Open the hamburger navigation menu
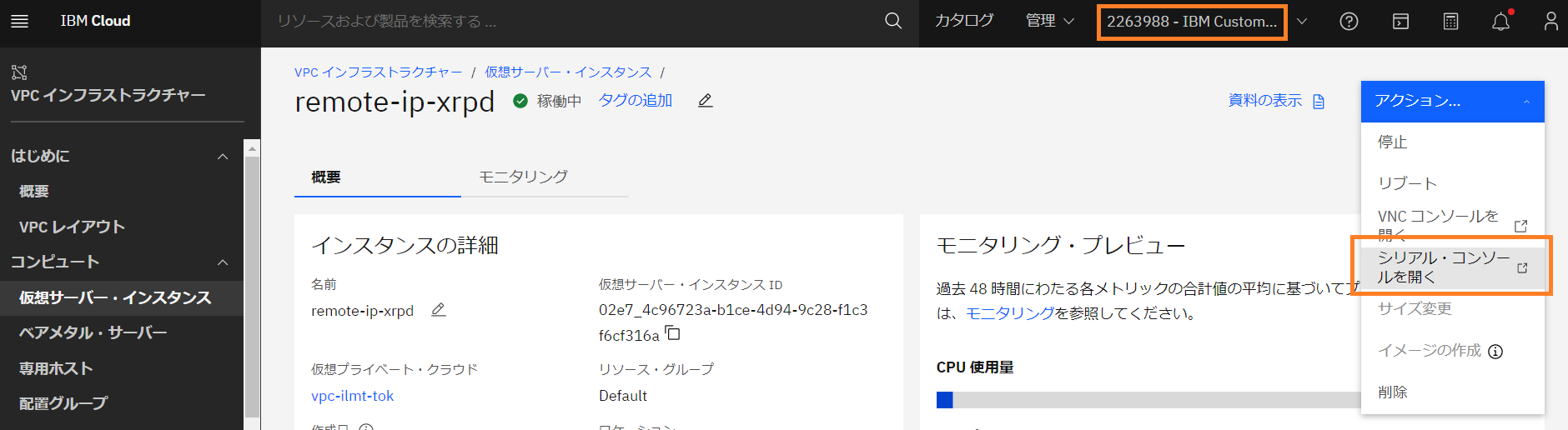The image size is (1568, 430). pos(19,21)
